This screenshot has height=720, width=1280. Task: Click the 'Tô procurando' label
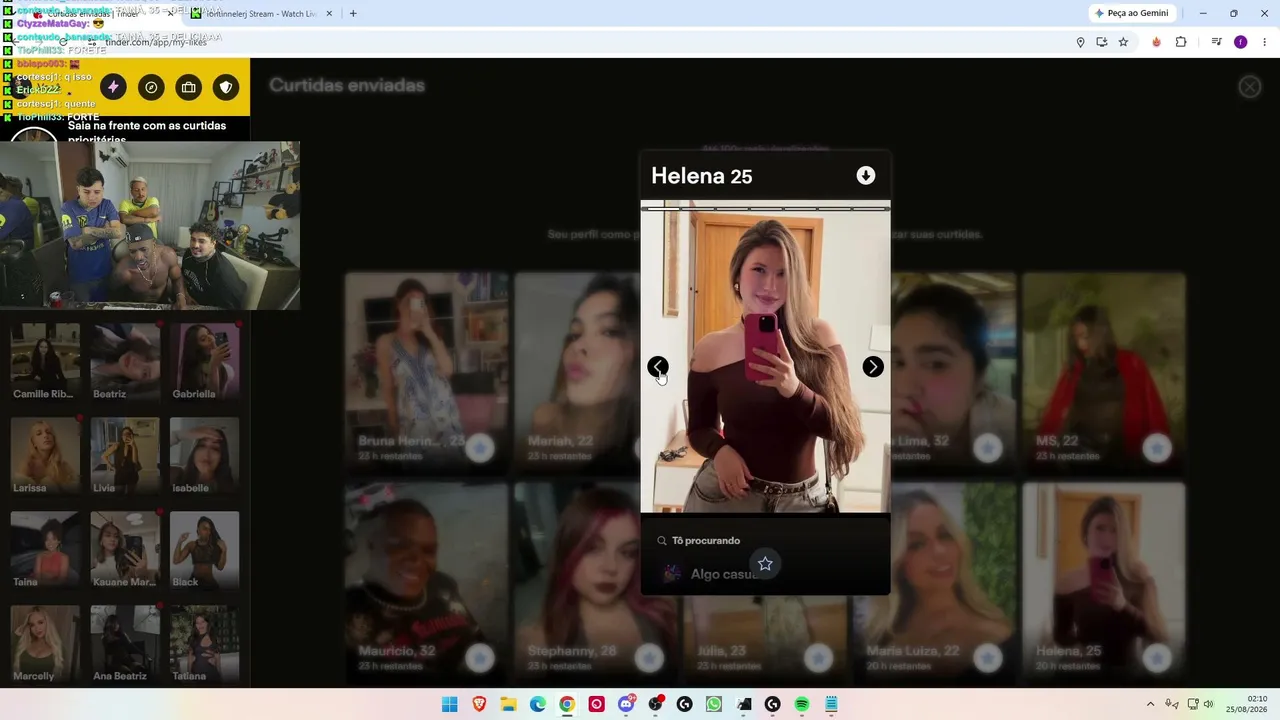pos(706,541)
